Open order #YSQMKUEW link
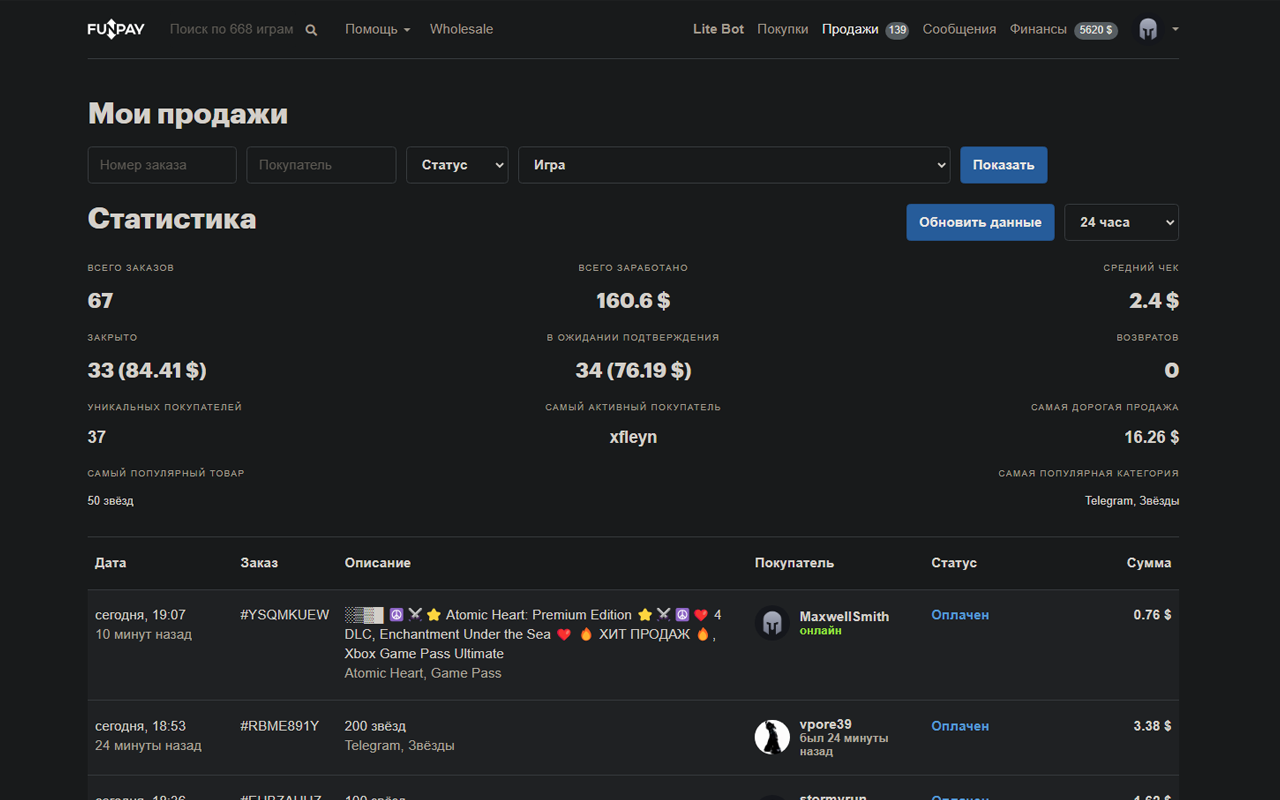The image size is (1280, 800). [x=284, y=615]
